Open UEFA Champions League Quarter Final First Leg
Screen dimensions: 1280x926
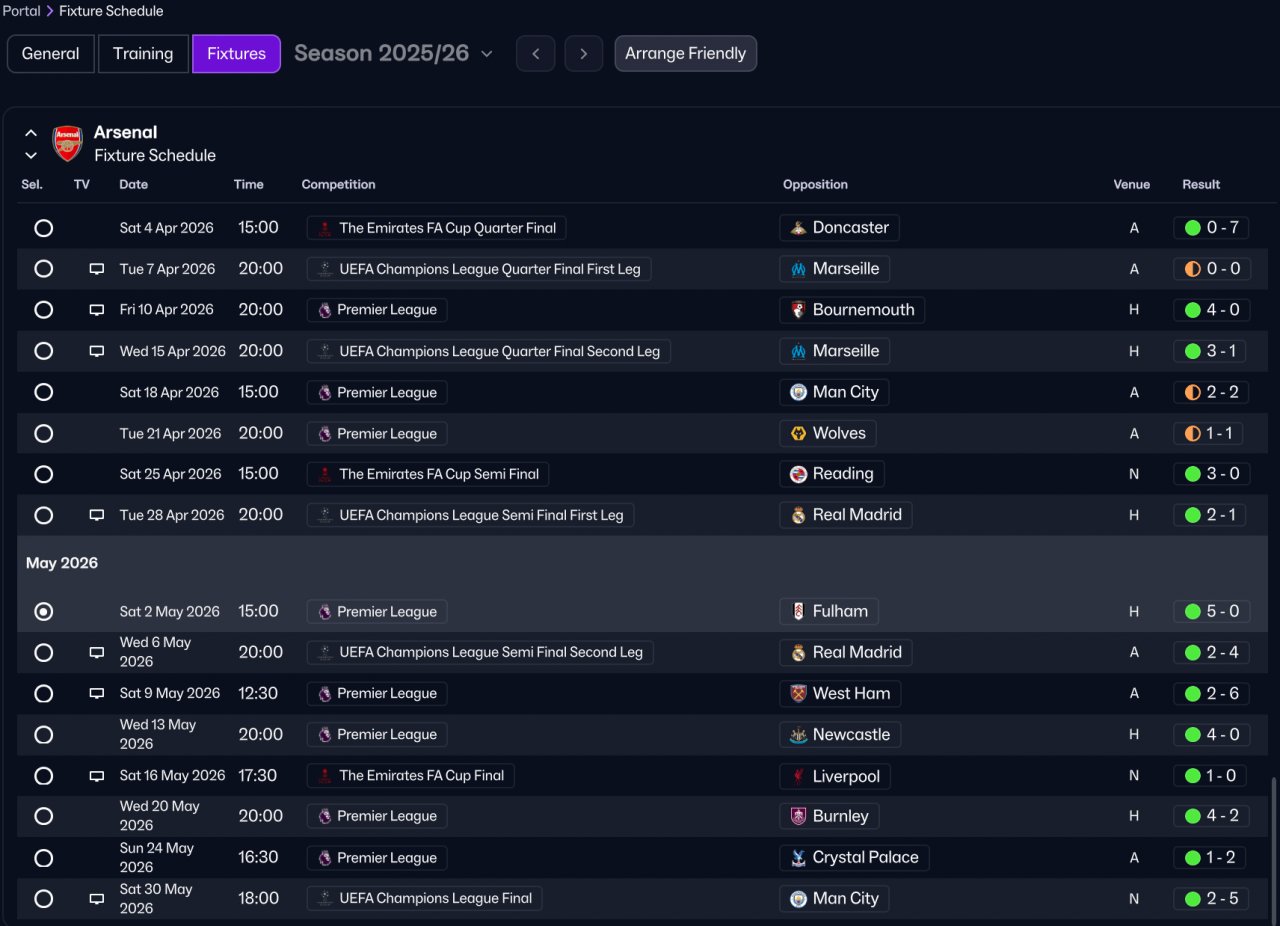479,269
